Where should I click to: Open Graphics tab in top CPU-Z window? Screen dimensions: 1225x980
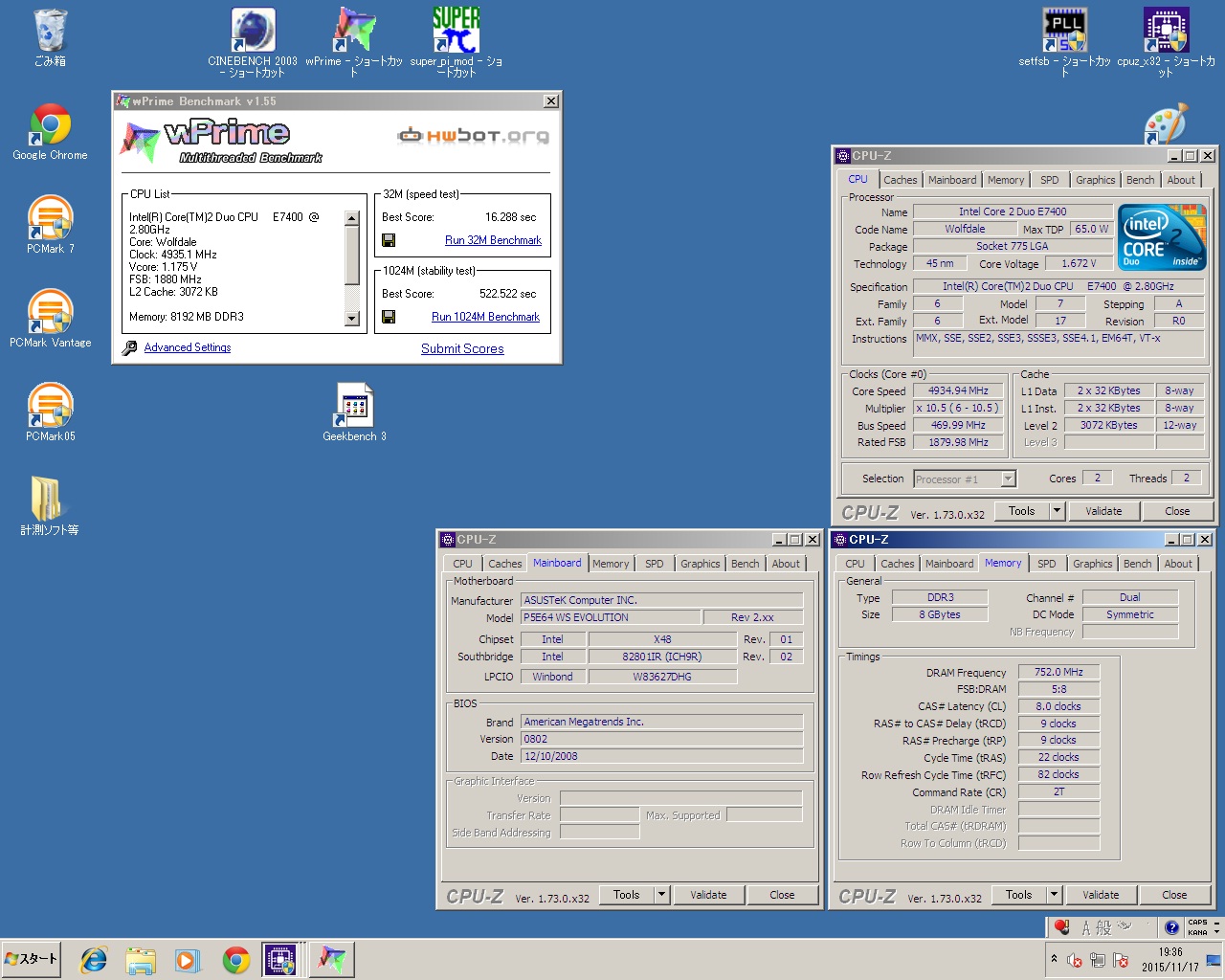(1095, 180)
